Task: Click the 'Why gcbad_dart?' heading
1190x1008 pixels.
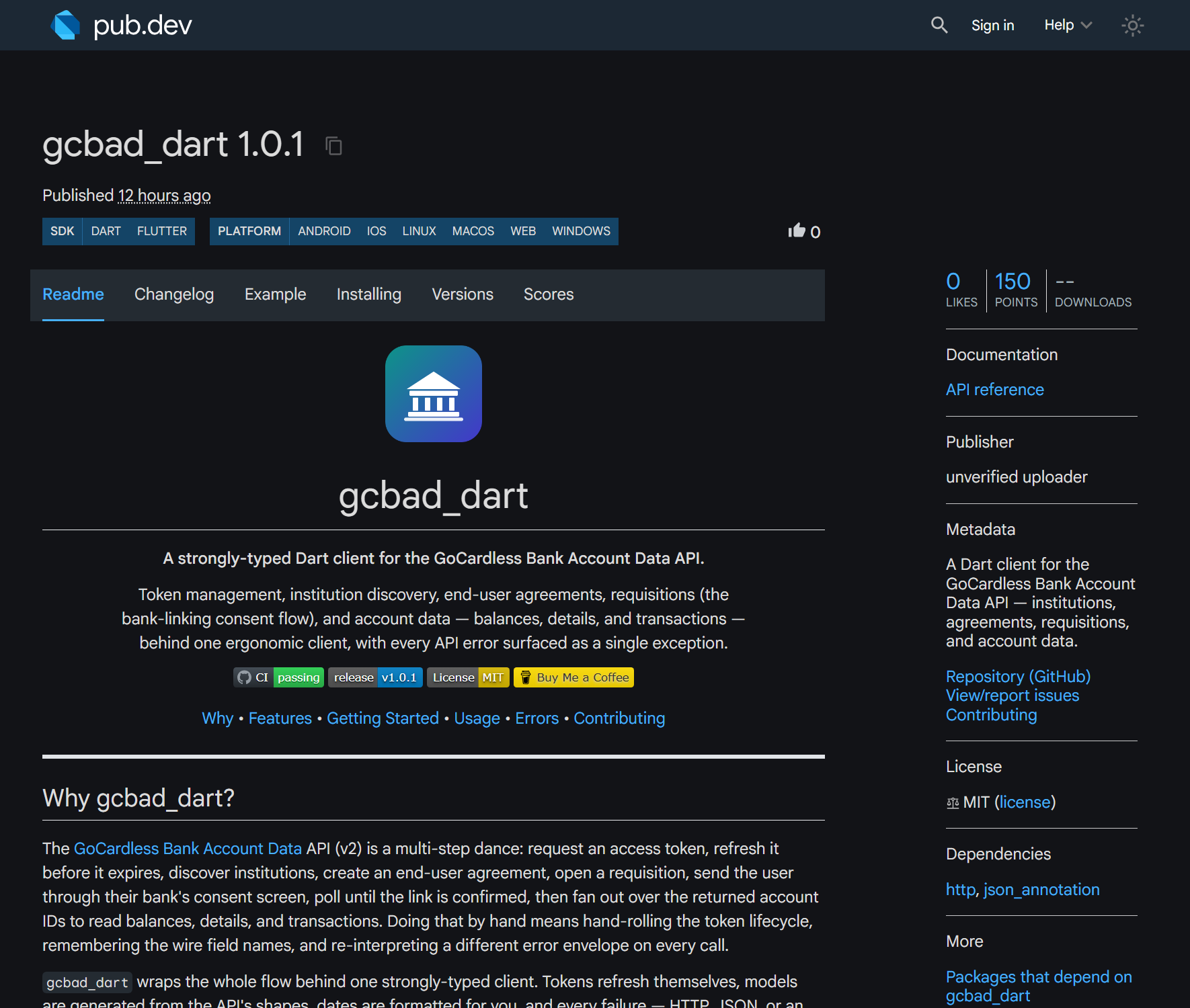Action: click(x=138, y=798)
